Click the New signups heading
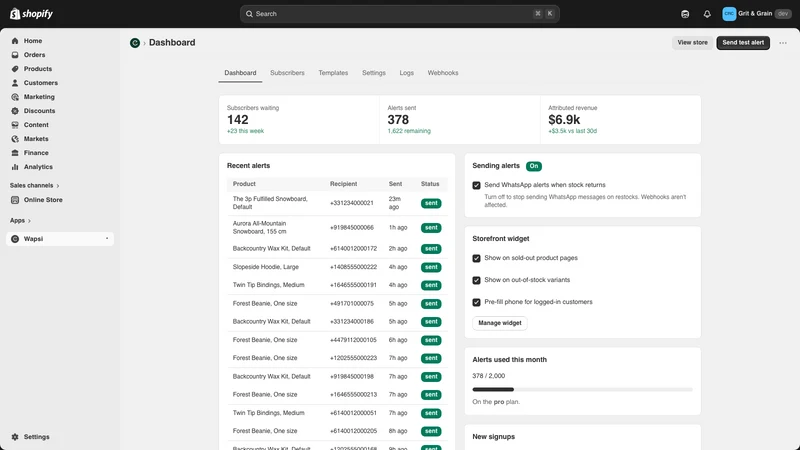The height and width of the screenshot is (450, 800). pyautogui.click(x=493, y=437)
